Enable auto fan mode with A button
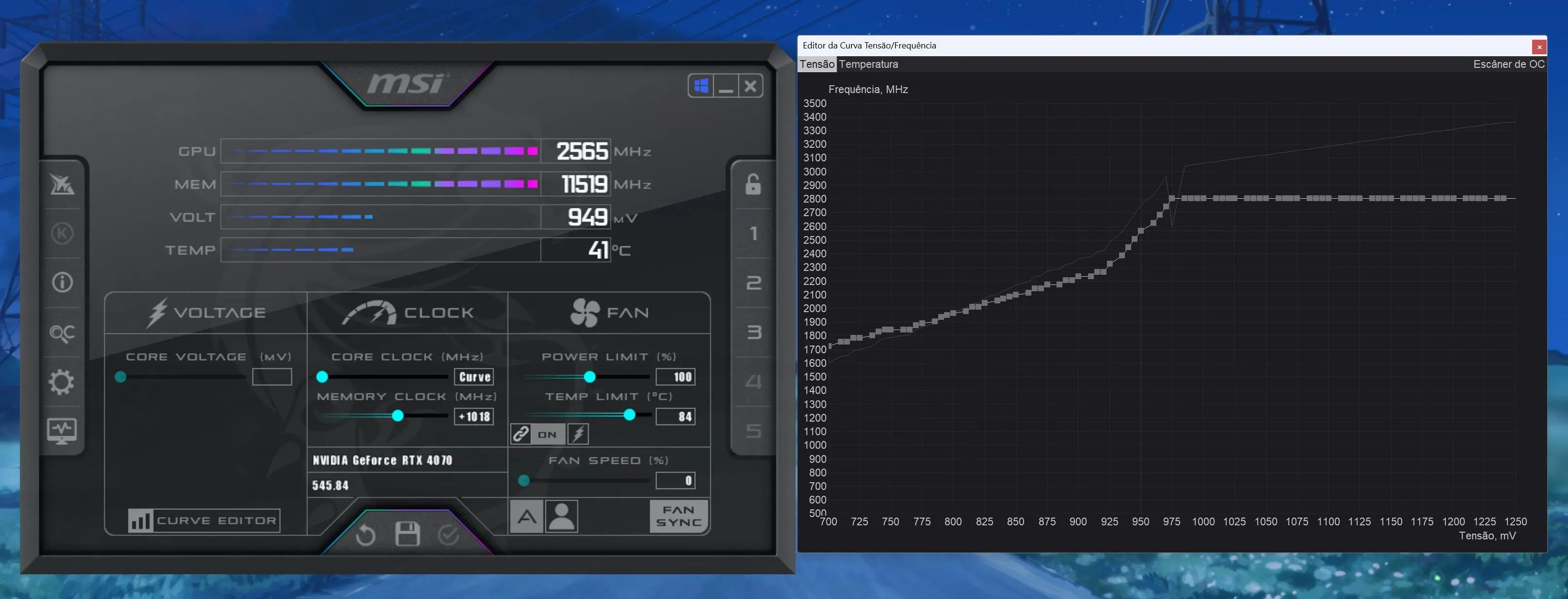 (527, 517)
